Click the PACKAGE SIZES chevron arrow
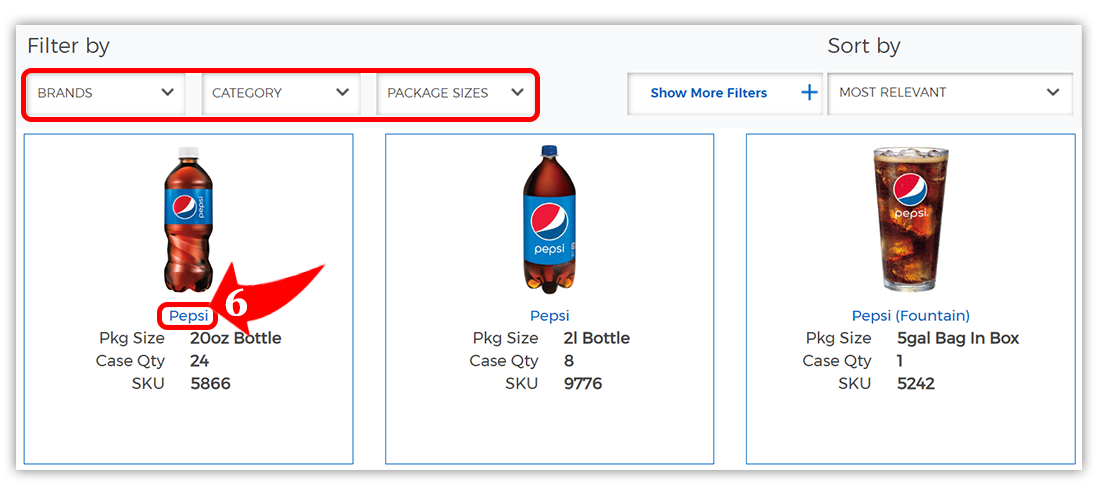Screen dimensions: 1110x500 tap(517, 92)
